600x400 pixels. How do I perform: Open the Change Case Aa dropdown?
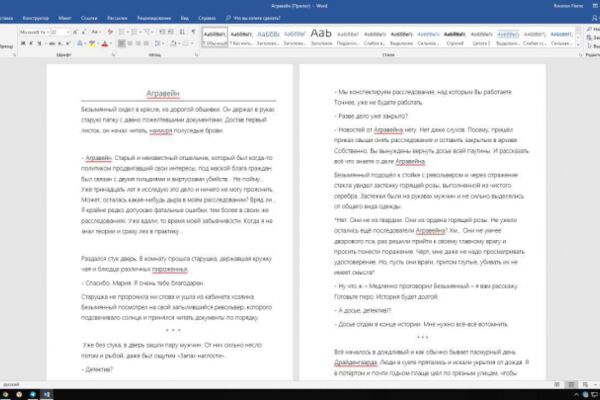(96, 32)
